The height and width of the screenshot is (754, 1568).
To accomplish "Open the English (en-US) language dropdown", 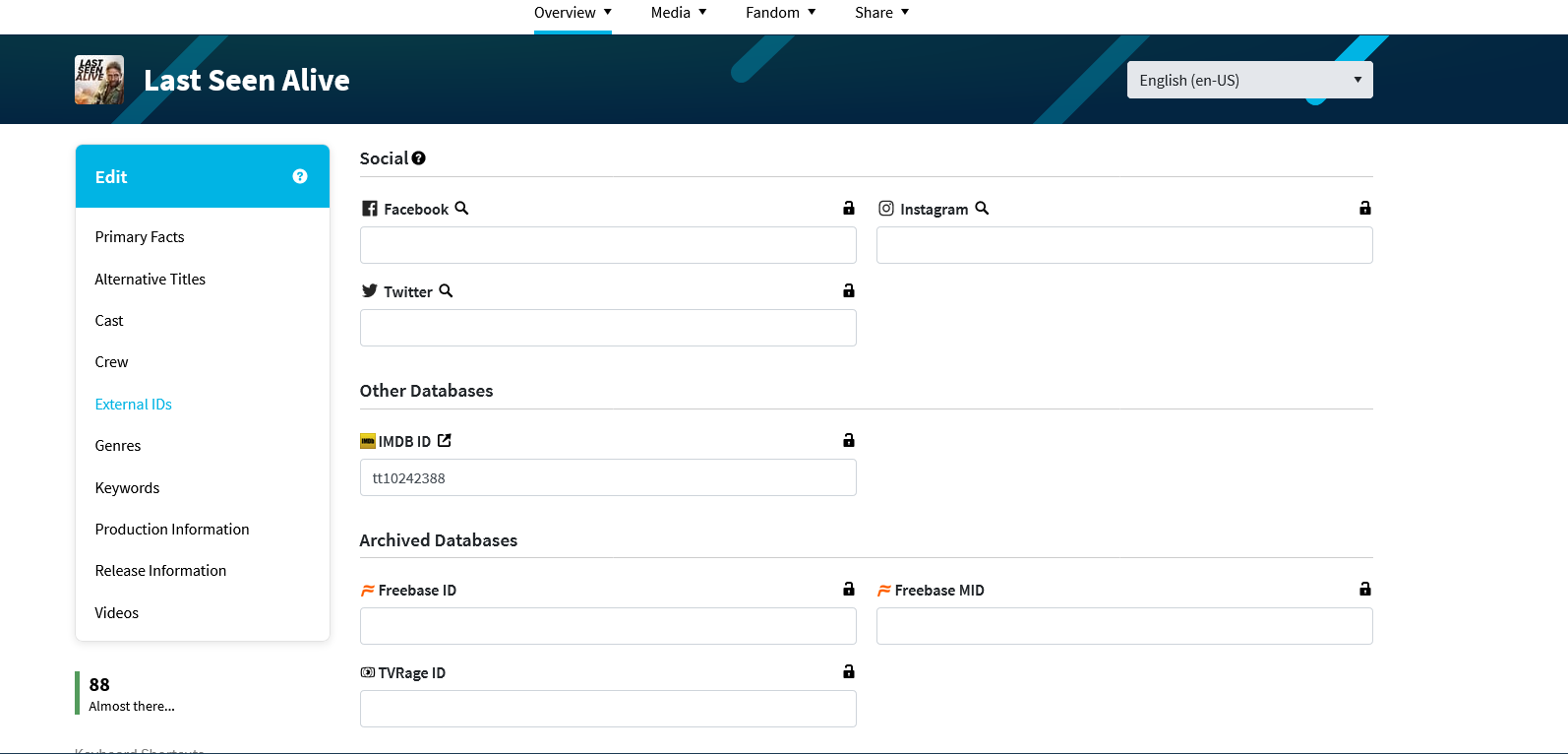I will tap(1249, 80).
